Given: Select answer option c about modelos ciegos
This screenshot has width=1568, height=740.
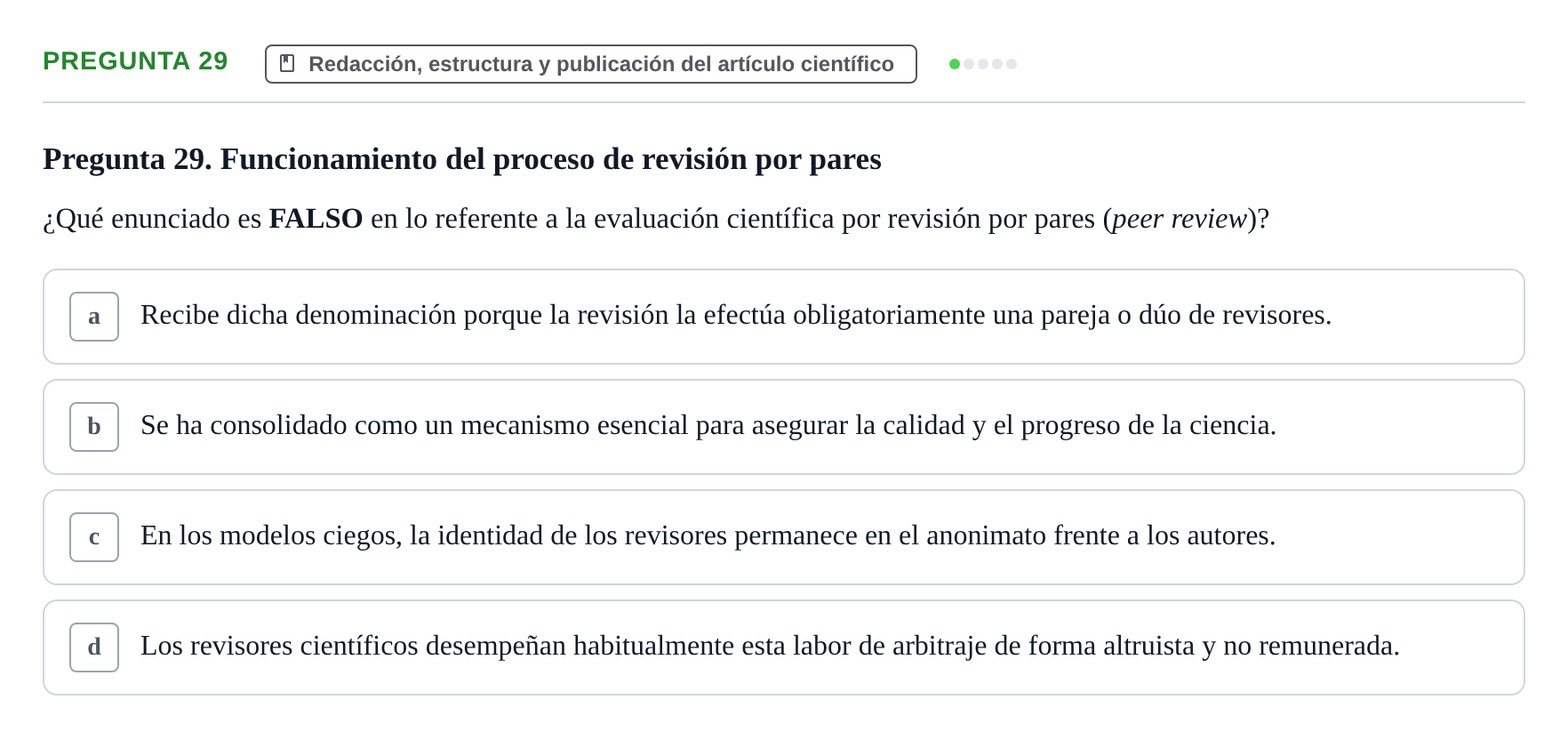Looking at the screenshot, I should (783, 537).
